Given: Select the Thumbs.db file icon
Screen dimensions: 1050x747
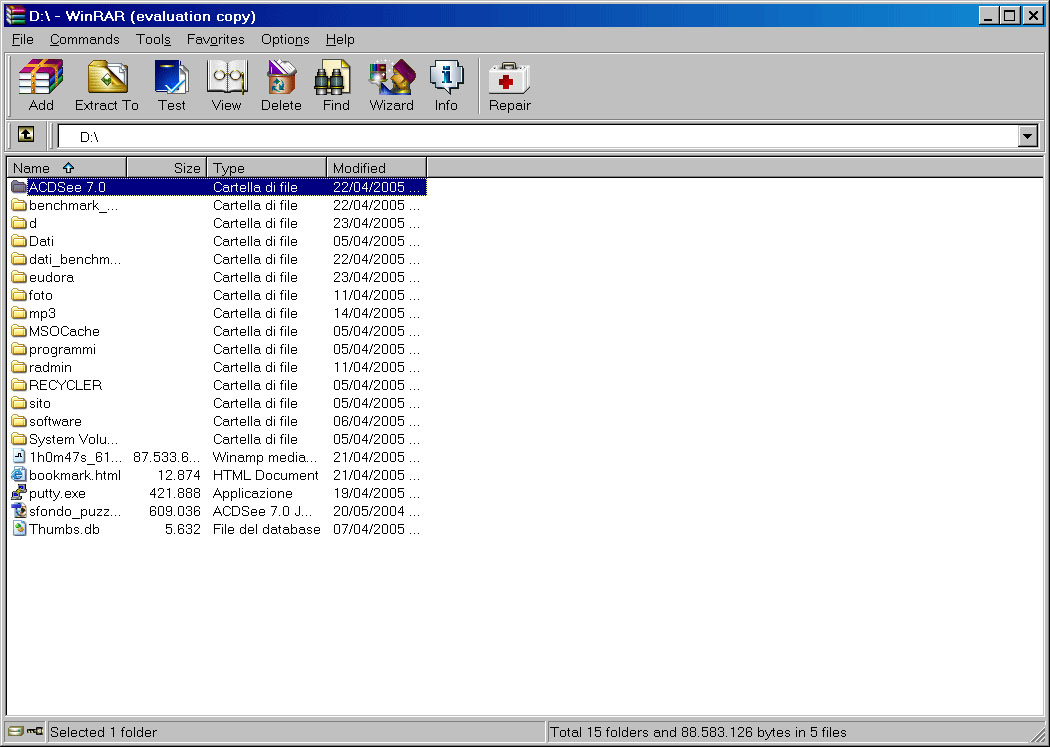Looking at the screenshot, I should [x=19, y=529].
